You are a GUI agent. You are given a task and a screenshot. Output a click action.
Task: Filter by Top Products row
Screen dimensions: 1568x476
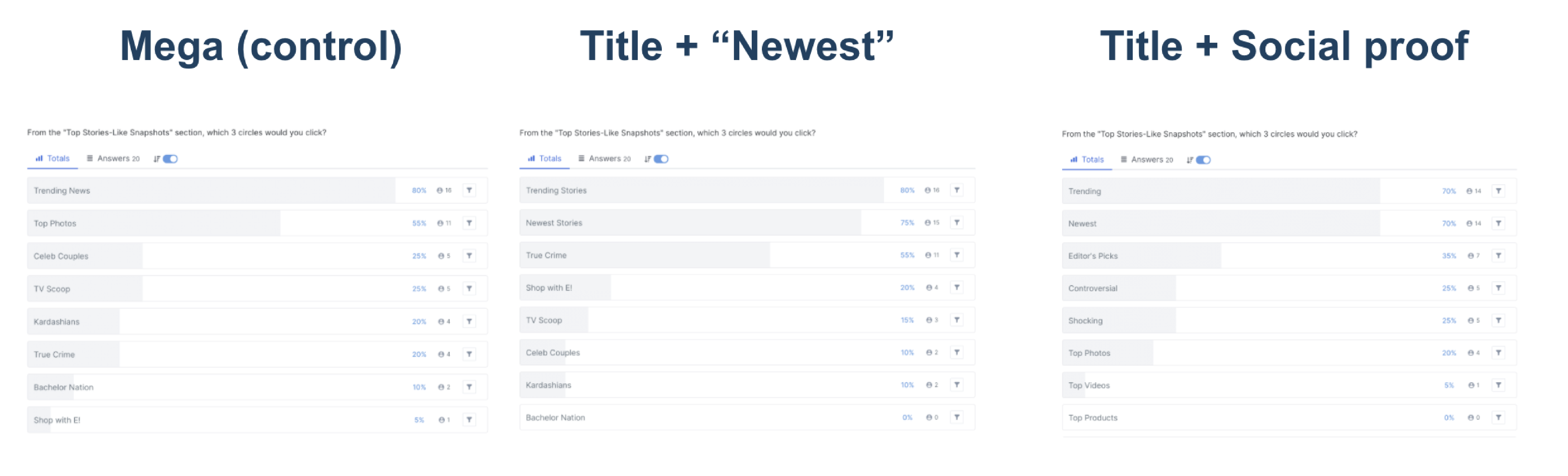pyautogui.click(x=1499, y=417)
